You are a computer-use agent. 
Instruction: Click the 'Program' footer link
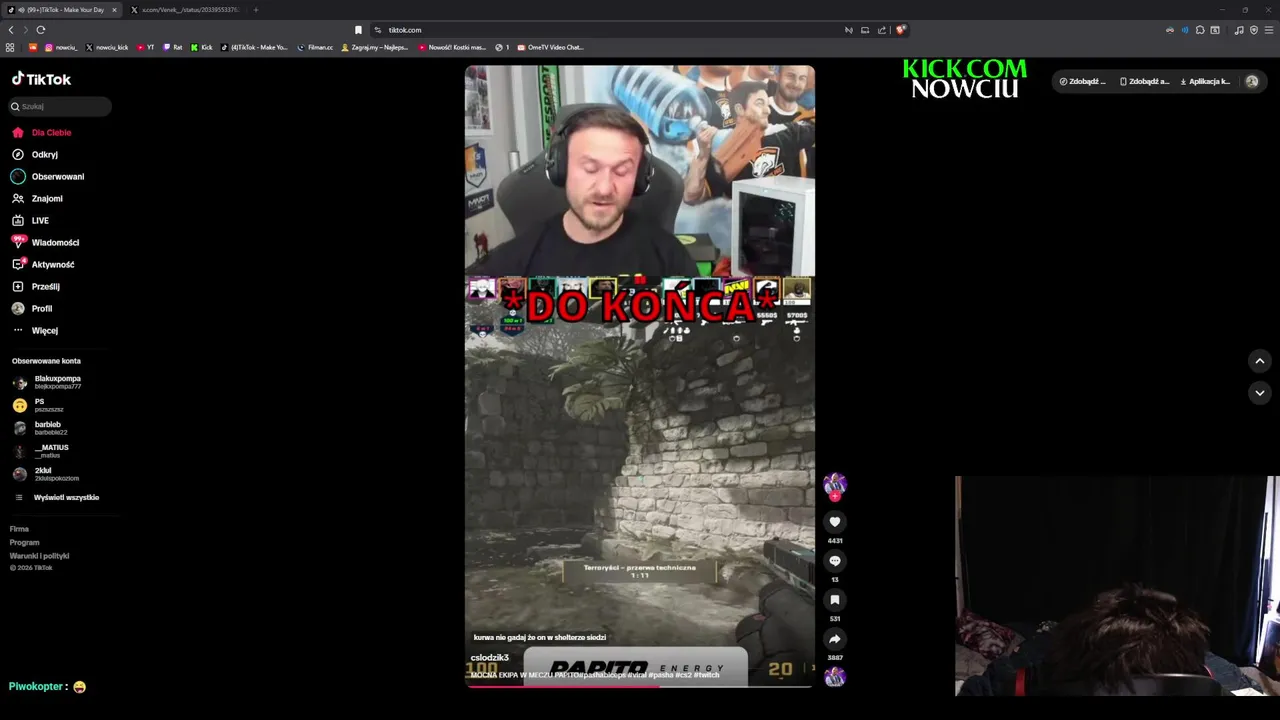click(24, 542)
